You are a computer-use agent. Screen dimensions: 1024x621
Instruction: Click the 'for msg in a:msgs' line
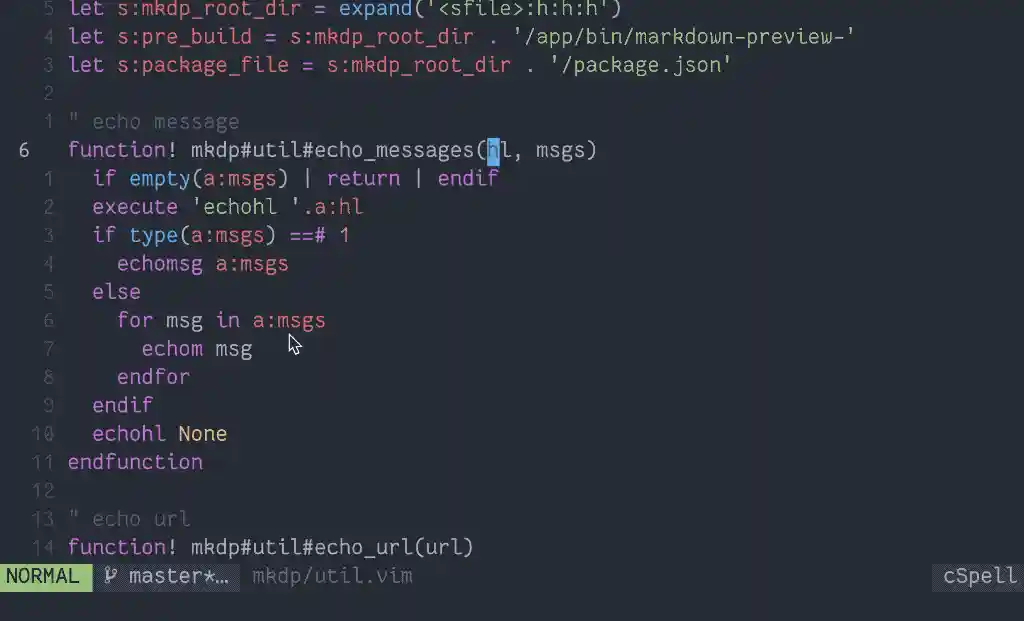click(221, 321)
